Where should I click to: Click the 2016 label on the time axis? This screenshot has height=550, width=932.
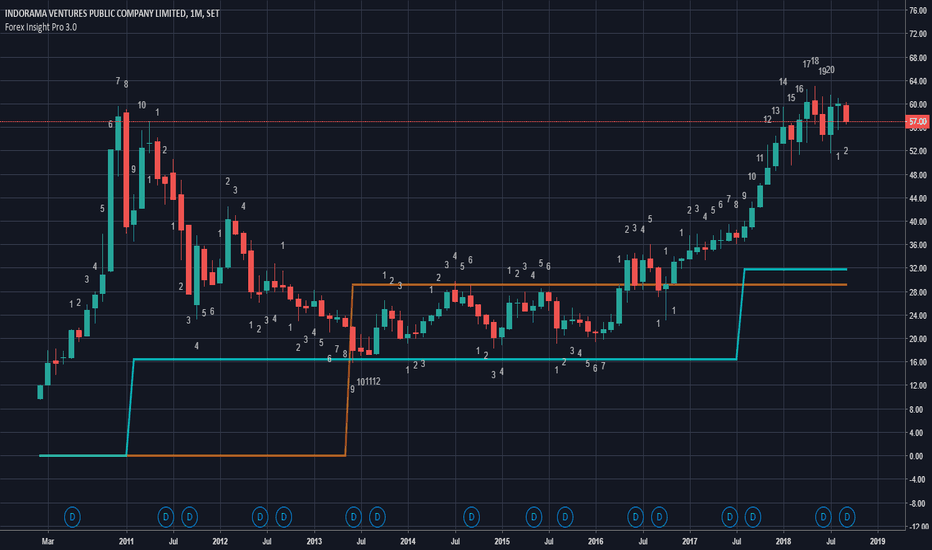tap(596, 541)
